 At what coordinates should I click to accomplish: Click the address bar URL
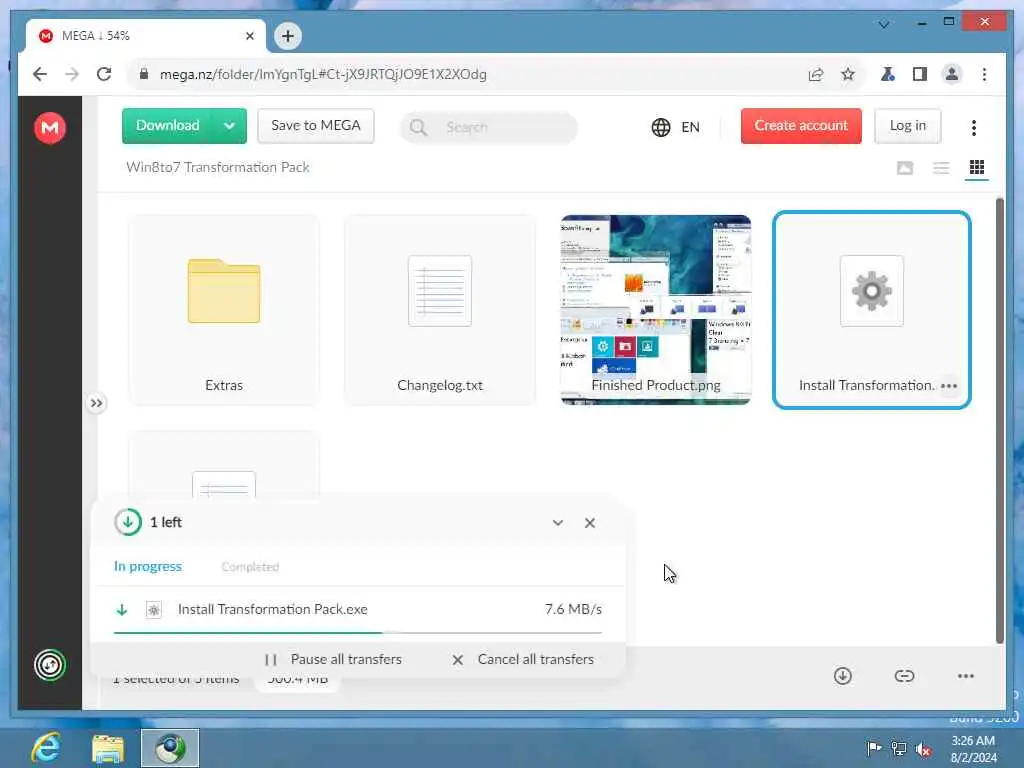[x=323, y=74]
